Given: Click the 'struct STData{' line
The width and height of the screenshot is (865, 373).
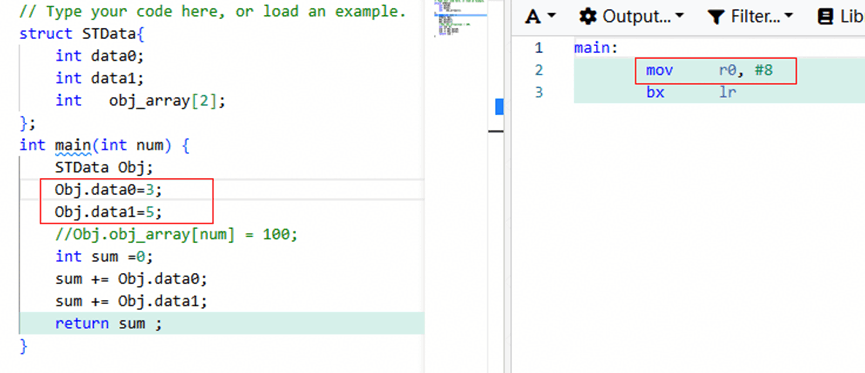Looking at the screenshot, I should click(82, 34).
